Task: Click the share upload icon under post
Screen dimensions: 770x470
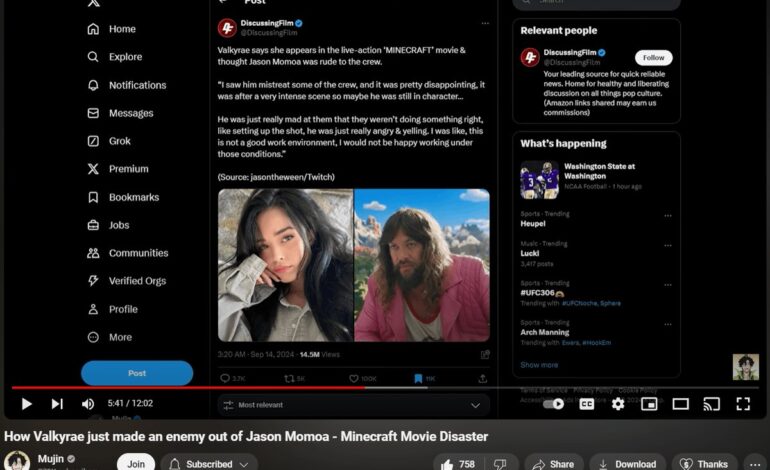Action: pyautogui.click(x=483, y=378)
